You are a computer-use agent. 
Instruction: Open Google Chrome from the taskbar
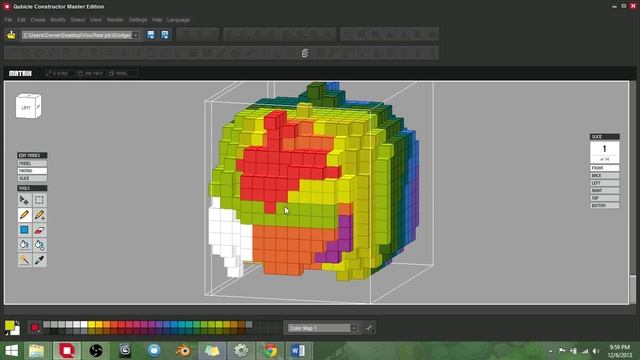click(x=270, y=351)
